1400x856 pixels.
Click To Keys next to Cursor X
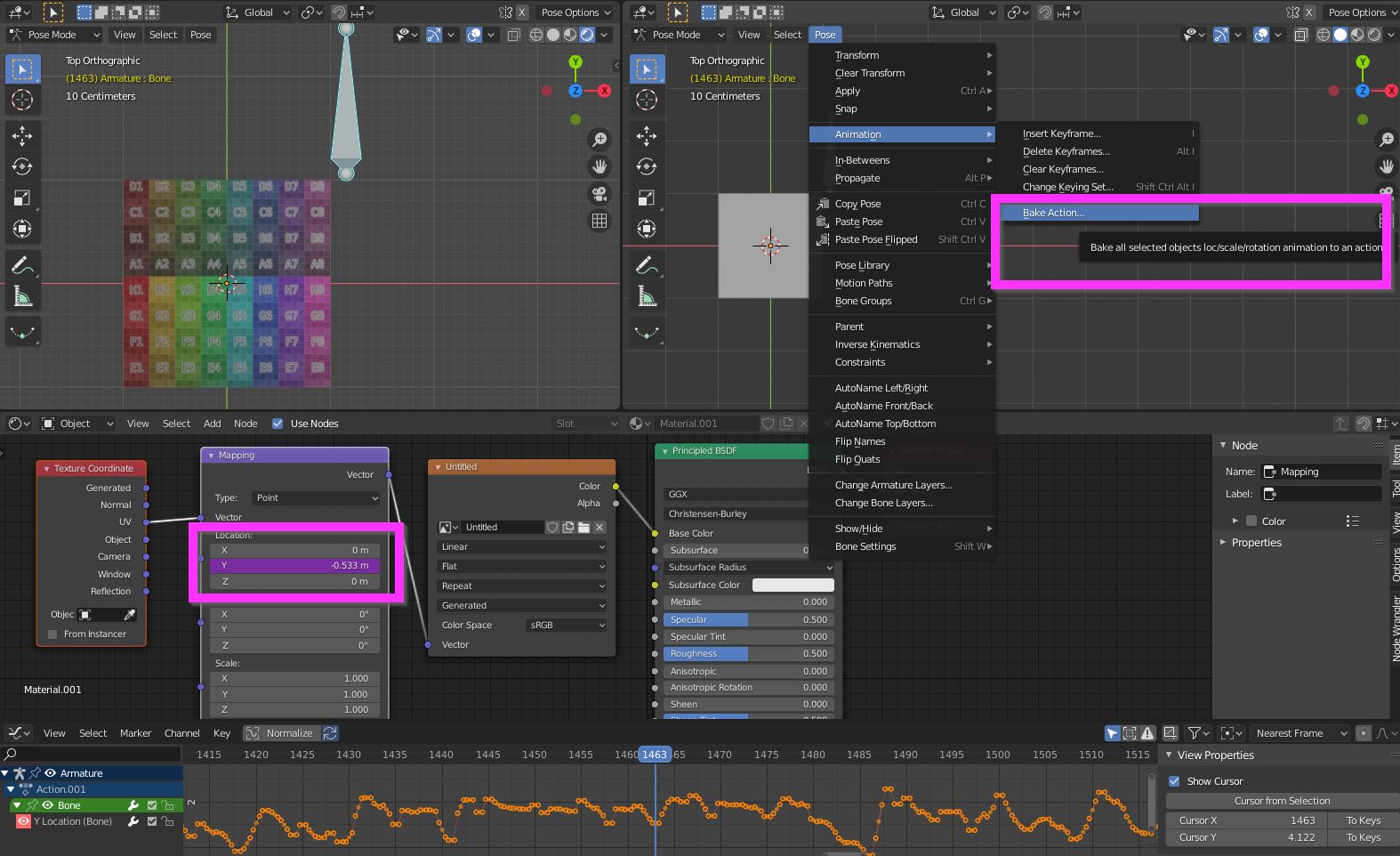click(1363, 820)
